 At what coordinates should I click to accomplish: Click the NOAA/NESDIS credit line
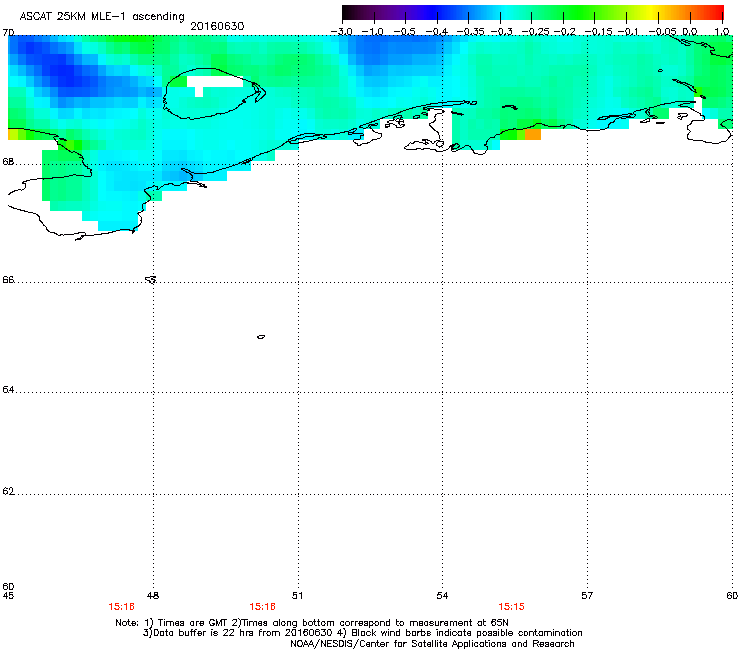coord(432,644)
